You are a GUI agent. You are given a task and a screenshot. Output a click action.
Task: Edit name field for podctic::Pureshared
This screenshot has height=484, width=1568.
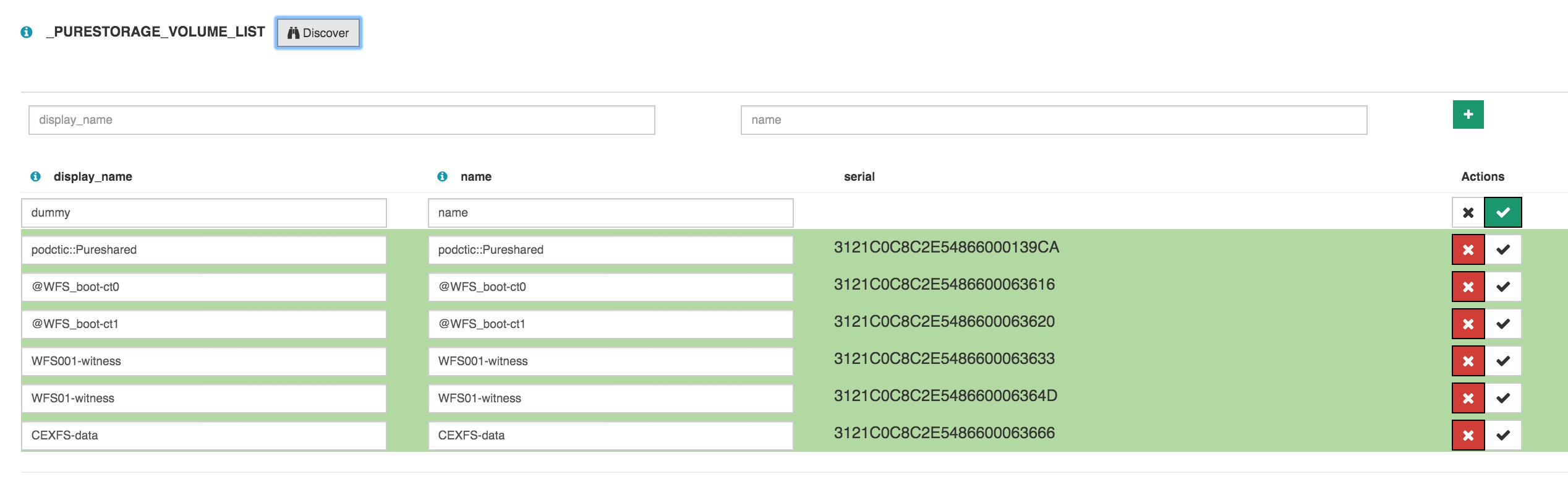(x=611, y=250)
